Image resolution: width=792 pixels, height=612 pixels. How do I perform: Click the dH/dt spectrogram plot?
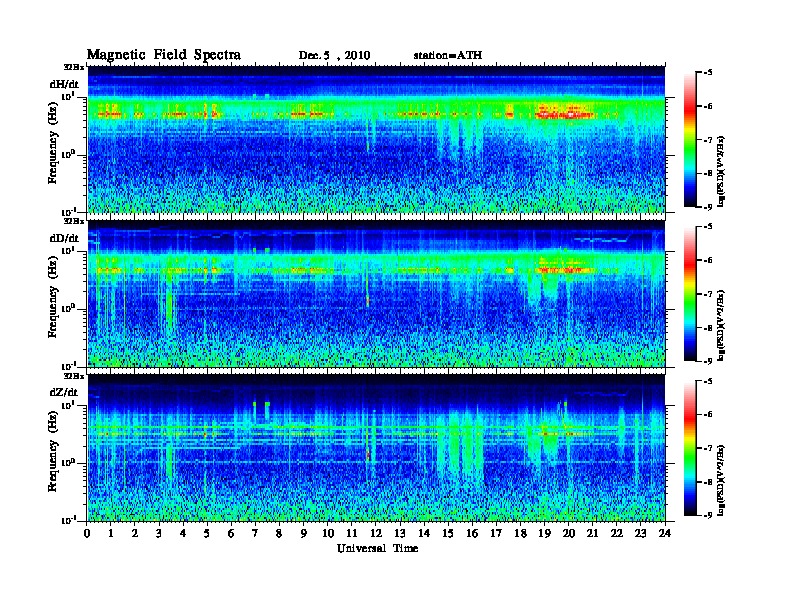pos(376,139)
